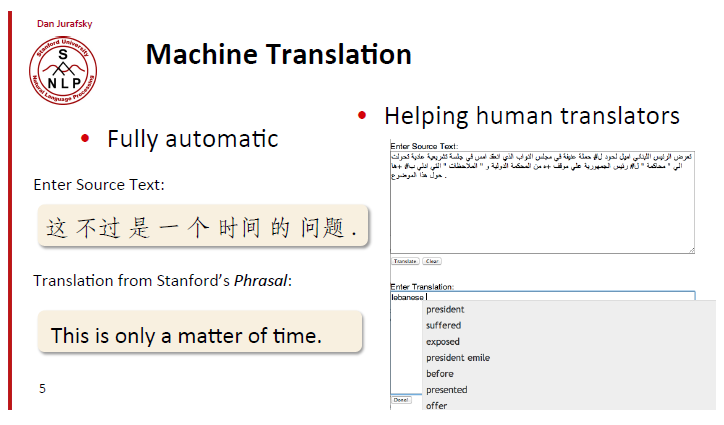Click the Clear button
This screenshot has height=425, width=724.
[432, 261]
